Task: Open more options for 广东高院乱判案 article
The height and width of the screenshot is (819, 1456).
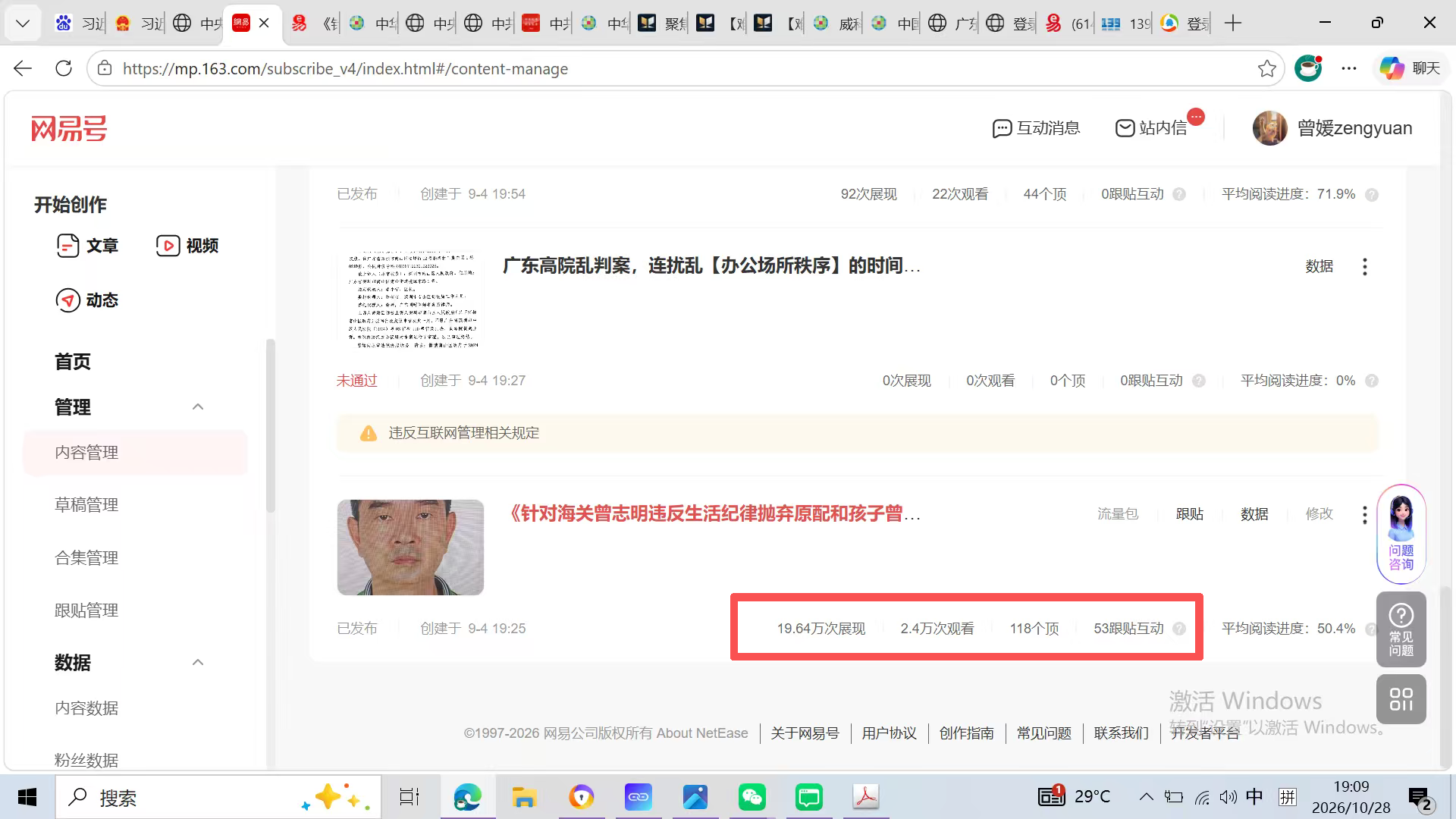Action: coord(1364,267)
